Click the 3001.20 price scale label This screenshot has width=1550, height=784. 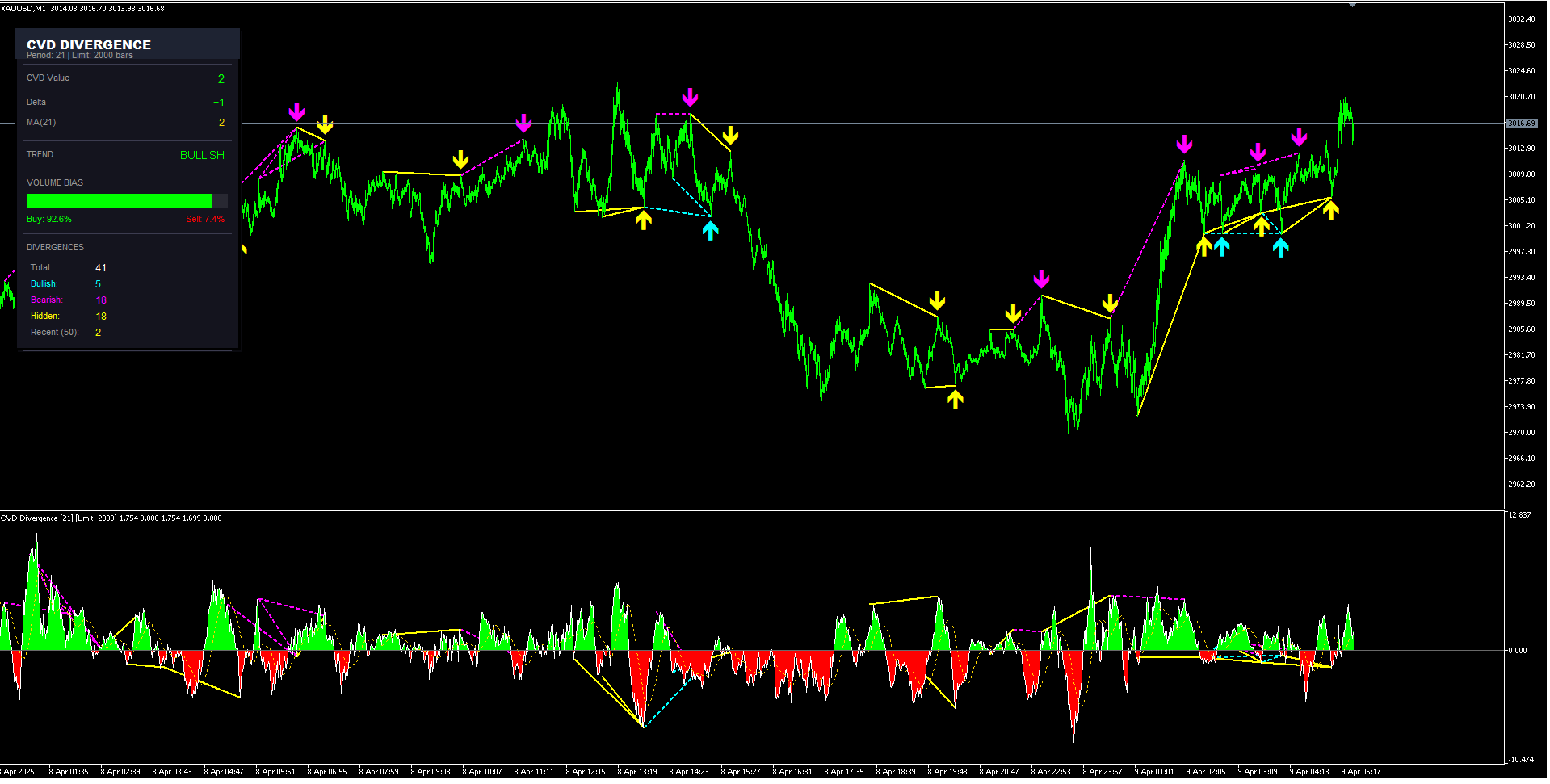(1523, 226)
